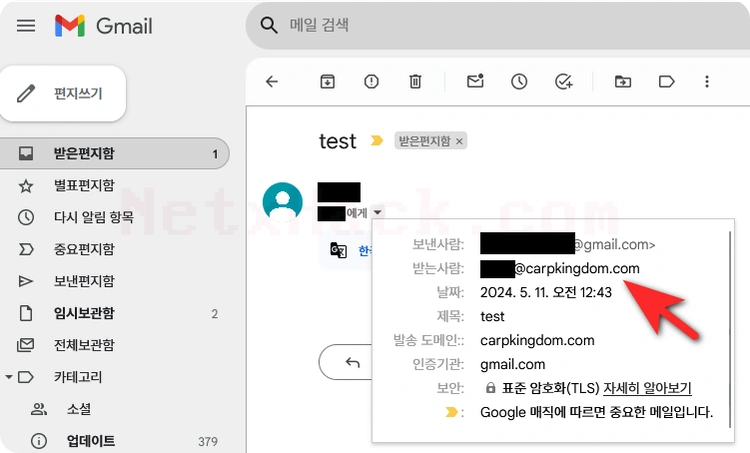
Task: Click the 편지쓰기 compose button
Action: click(x=63, y=93)
